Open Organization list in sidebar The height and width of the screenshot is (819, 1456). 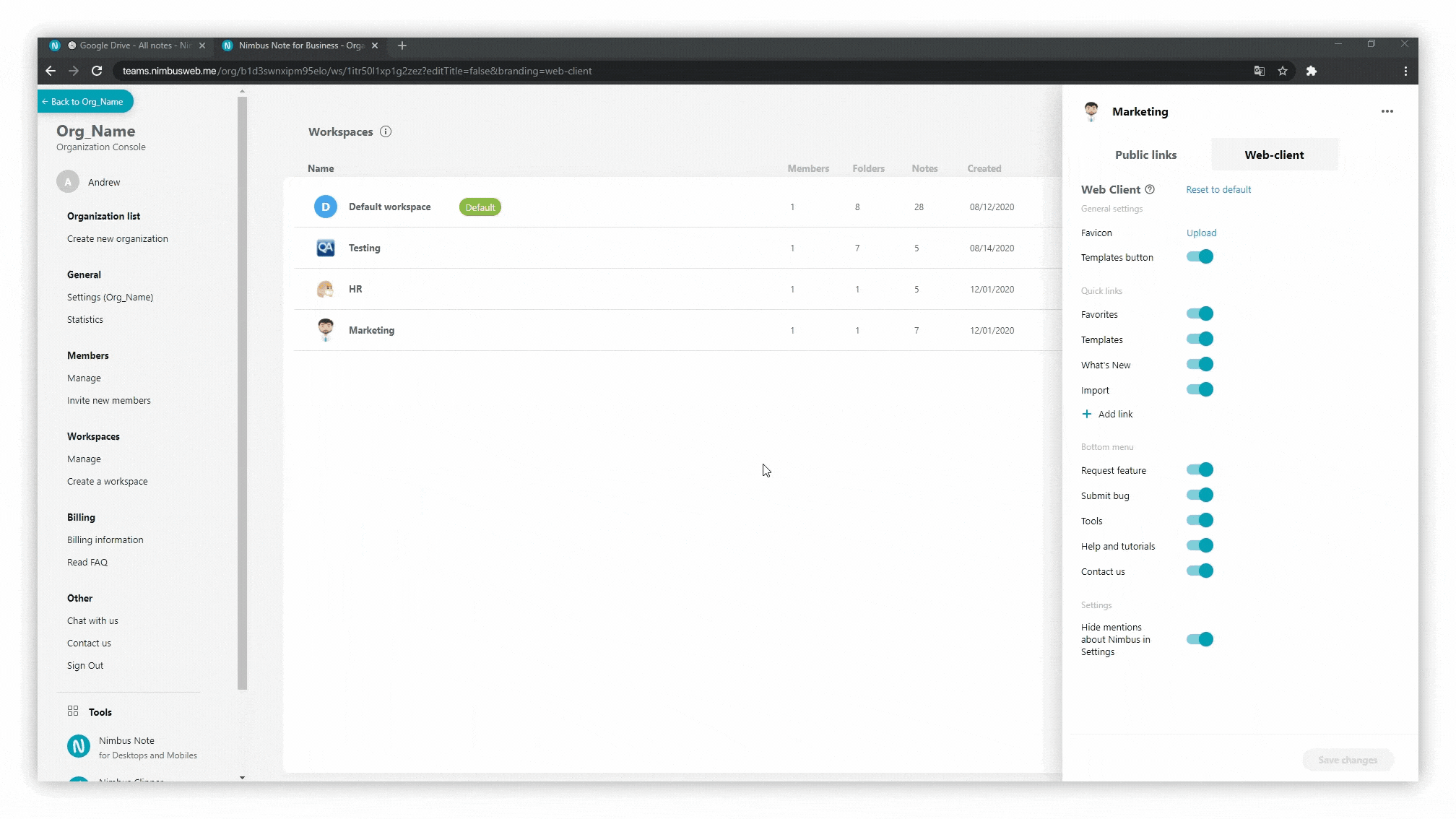coord(103,216)
